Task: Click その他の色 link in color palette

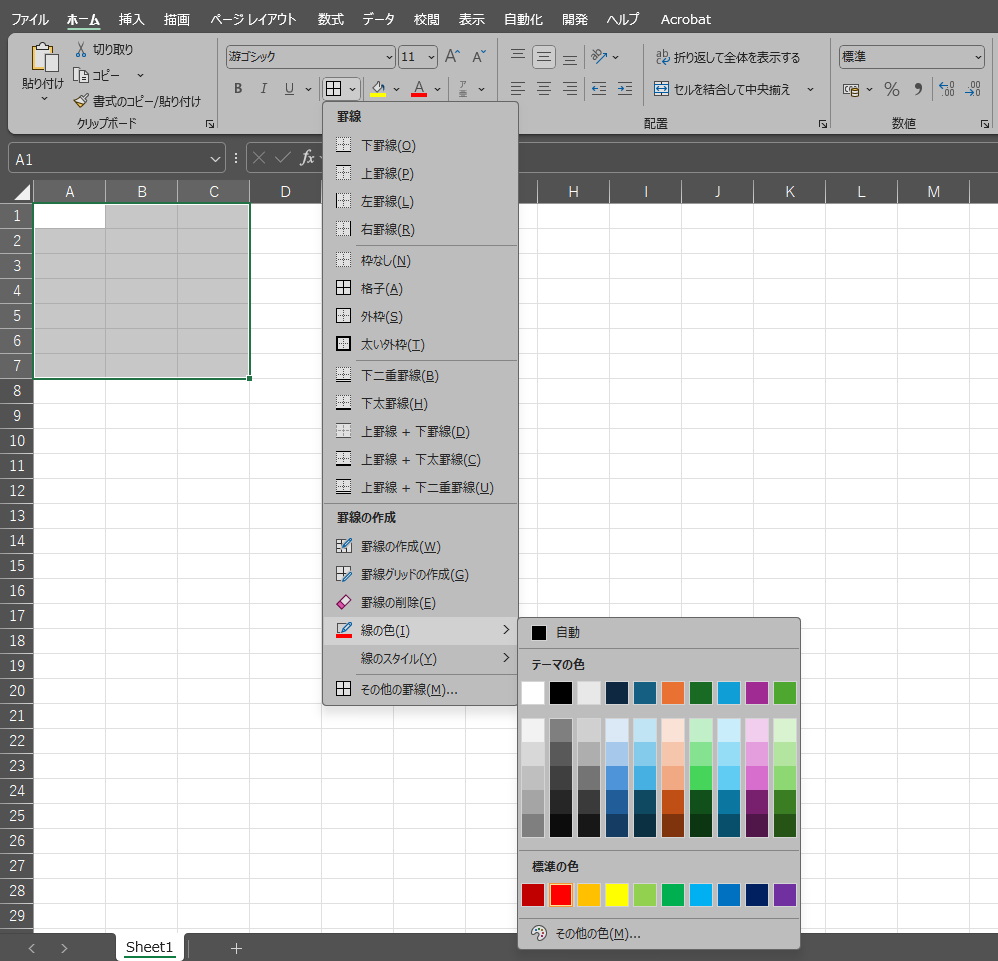Action: (x=597, y=933)
